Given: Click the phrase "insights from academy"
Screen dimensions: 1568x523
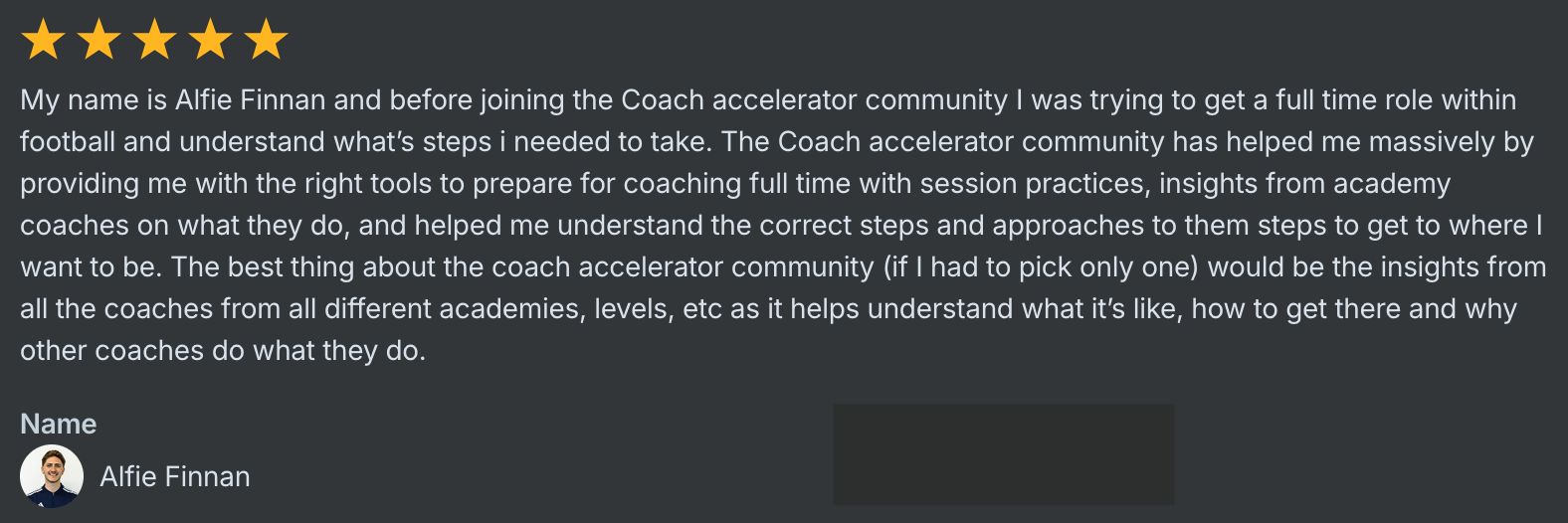Looking at the screenshot, I should pos(1304,184).
